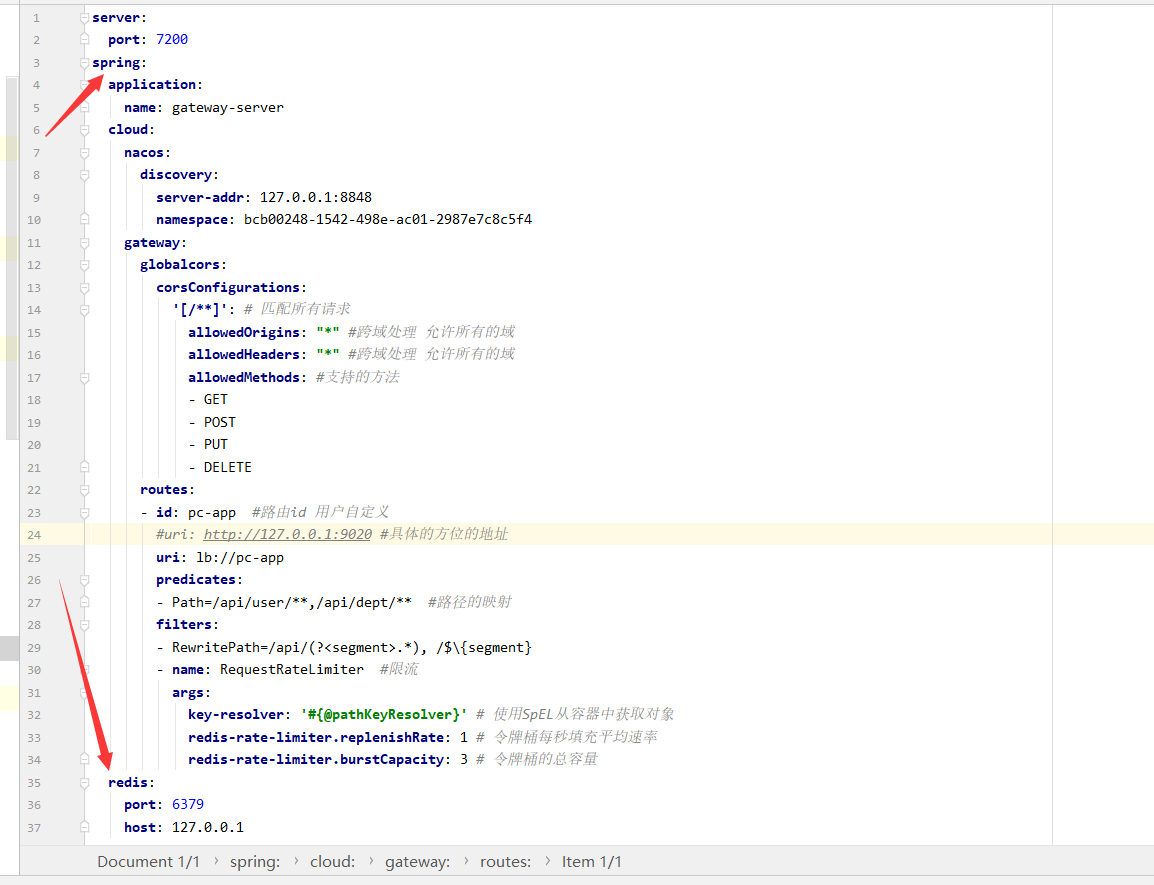Select 'Item 1/1' in the breadcrumb bar
Viewport: 1154px width, 885px height.
pos(592,861)
